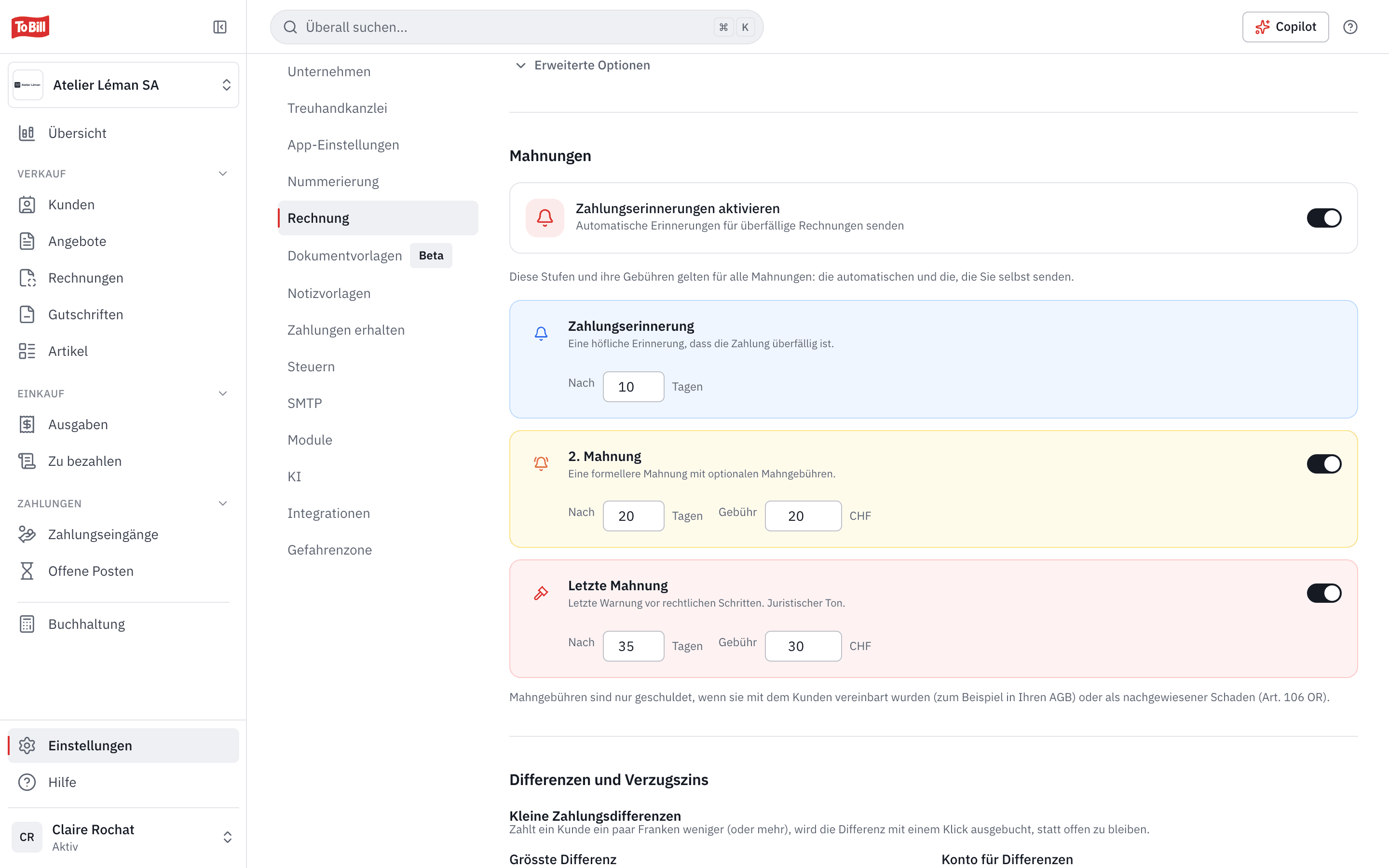This screenshot has width=1389, height=868.
Task: Open Offene Posten via hourglass icon
Action: click(27, 571)
